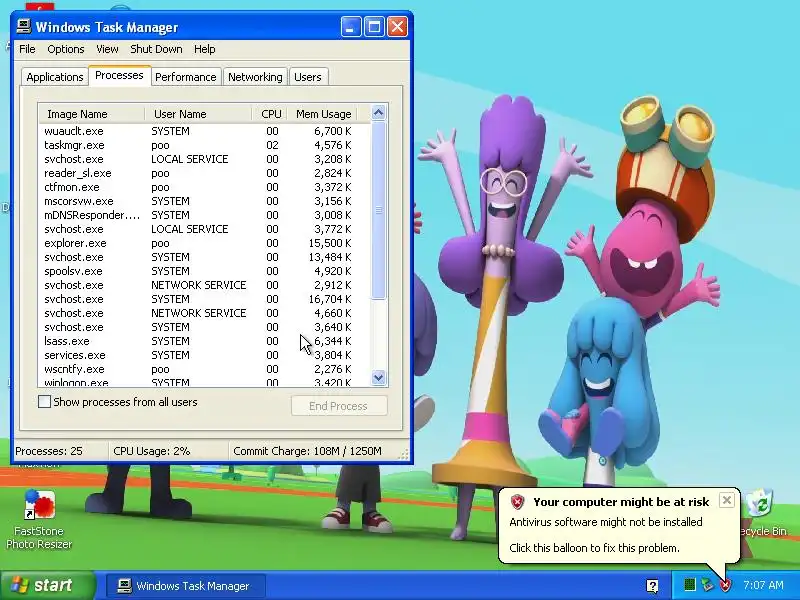Click the help question mark taskbar icon
The image size is (800, 600).
point(652,585)
